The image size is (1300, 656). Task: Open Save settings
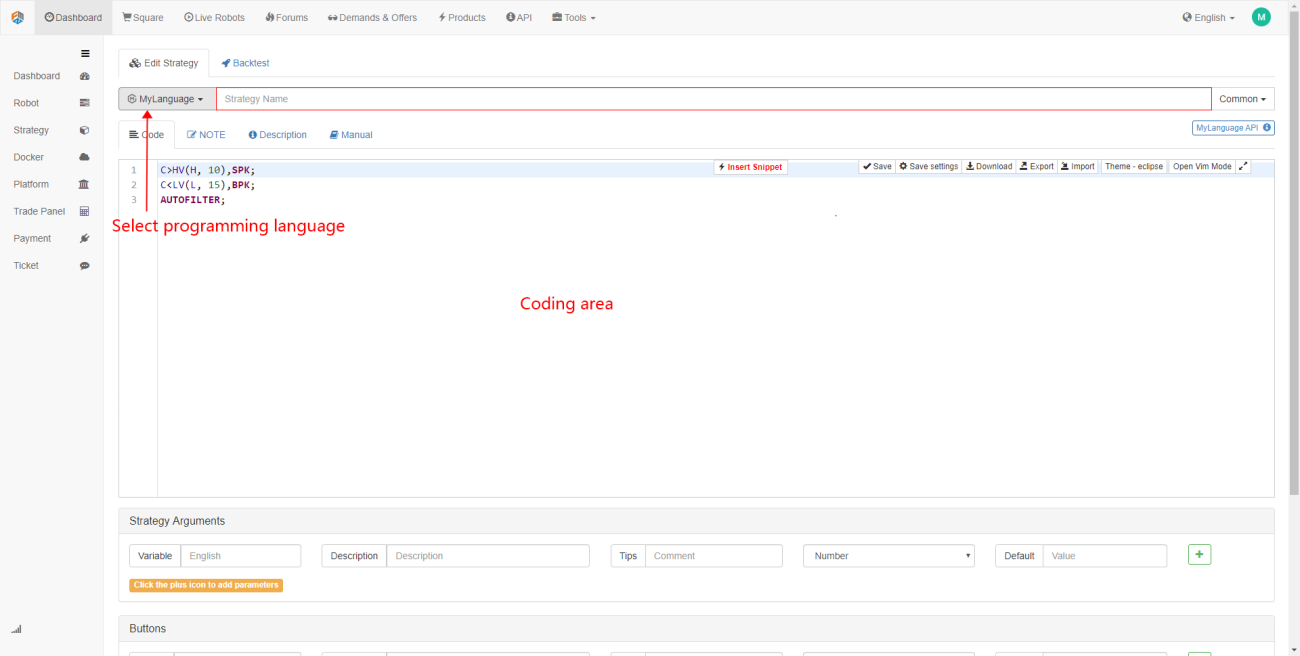coord(928,166)
